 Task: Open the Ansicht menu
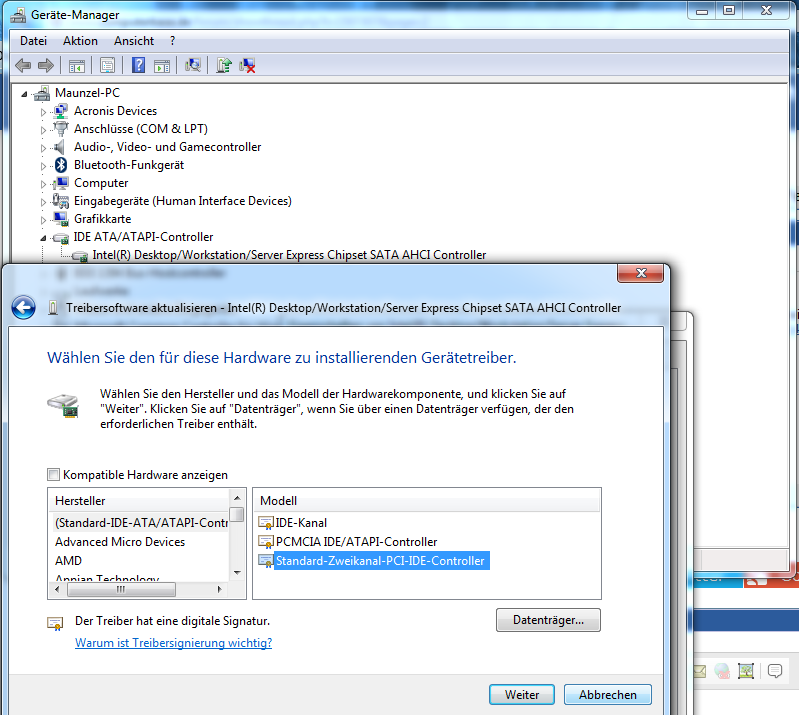pyautogui.click(x=134, y=41)
